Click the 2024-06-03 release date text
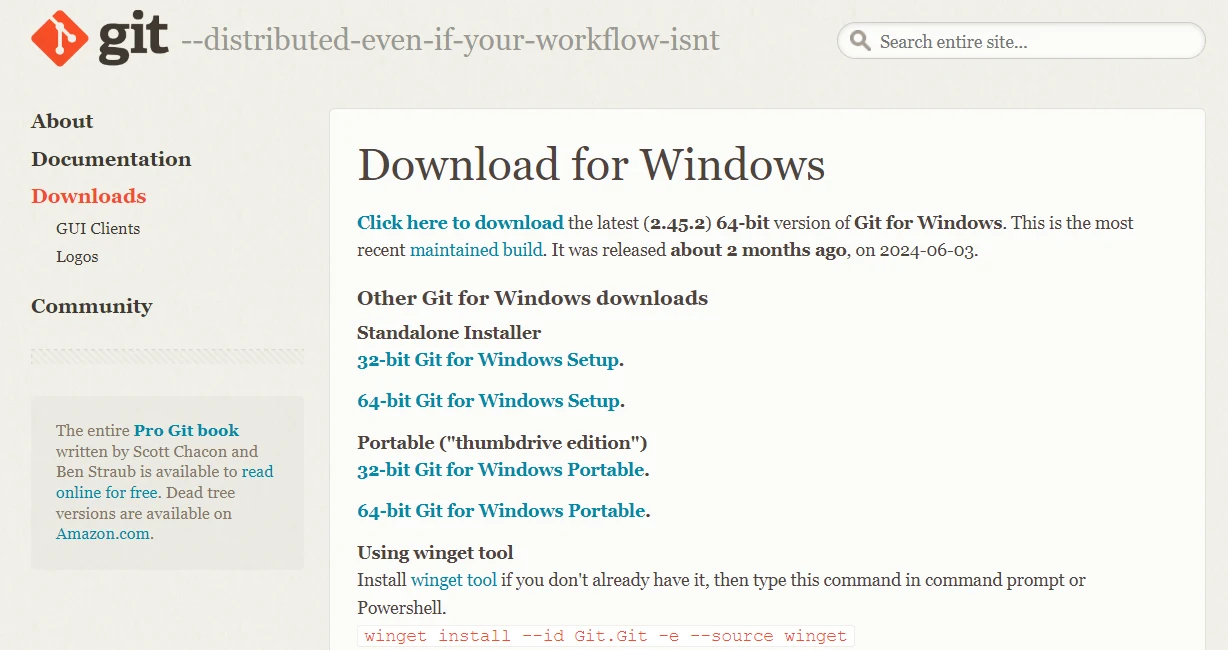The height and width of the screenshot is (650, 1228). (926, 250)
